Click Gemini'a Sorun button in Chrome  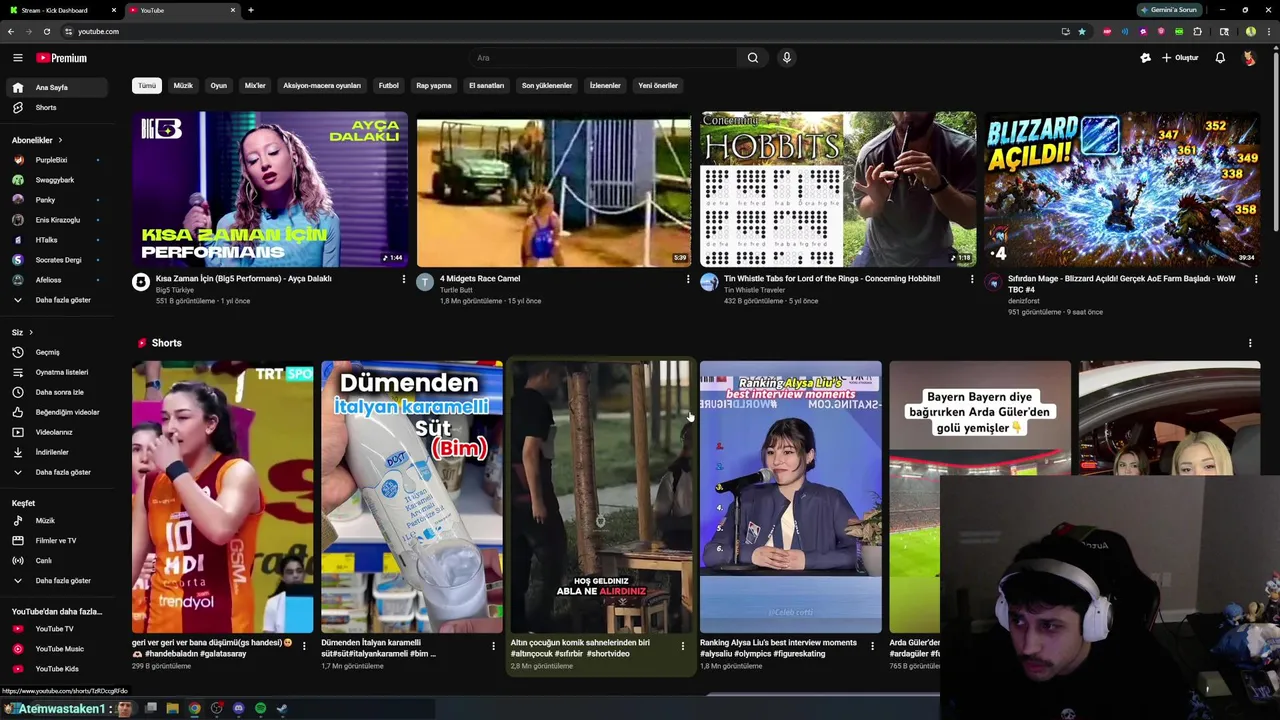(1168, 10)
